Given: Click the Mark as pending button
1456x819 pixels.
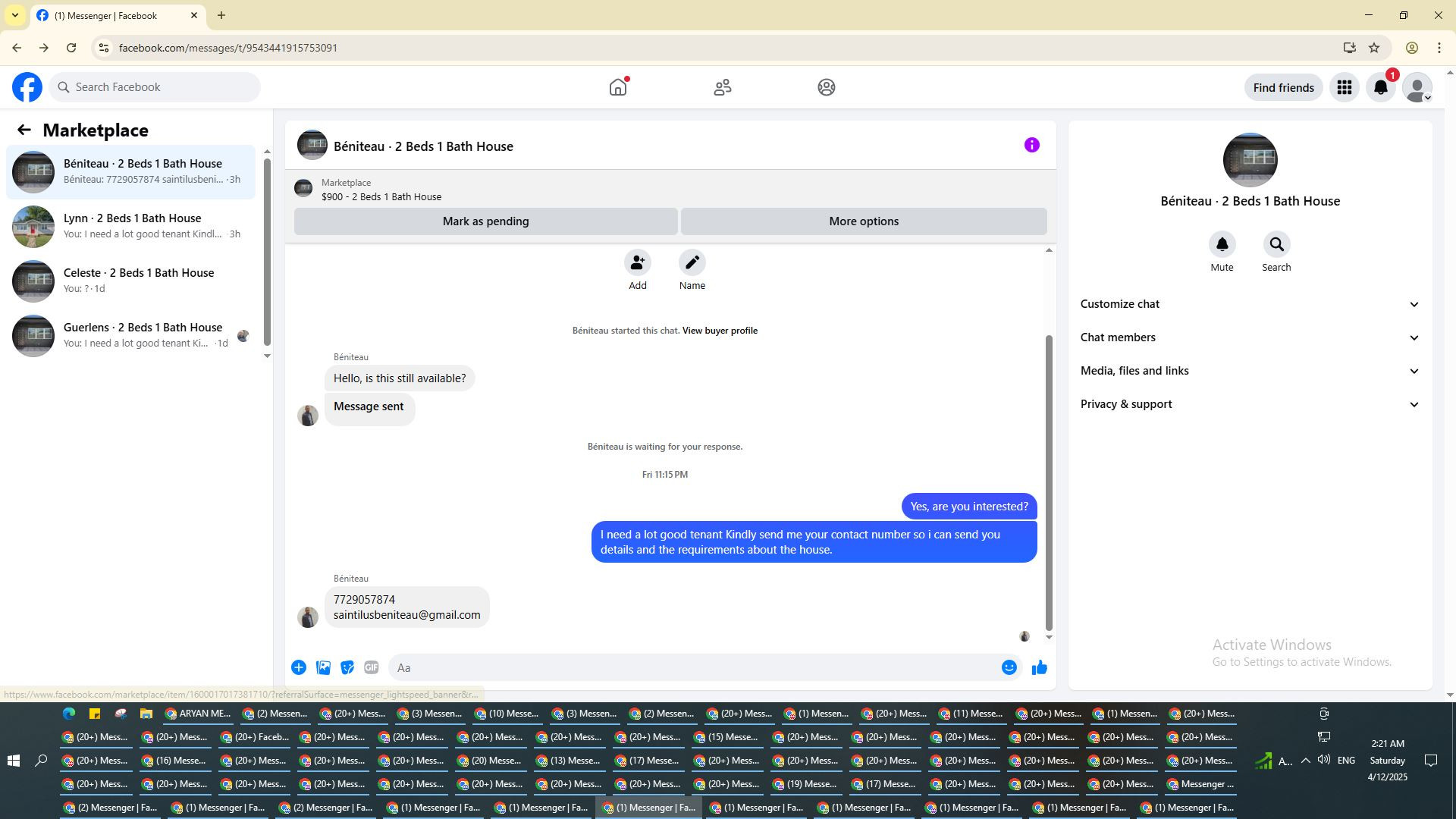Looking at the screenshot, I should tap(486, 221).
